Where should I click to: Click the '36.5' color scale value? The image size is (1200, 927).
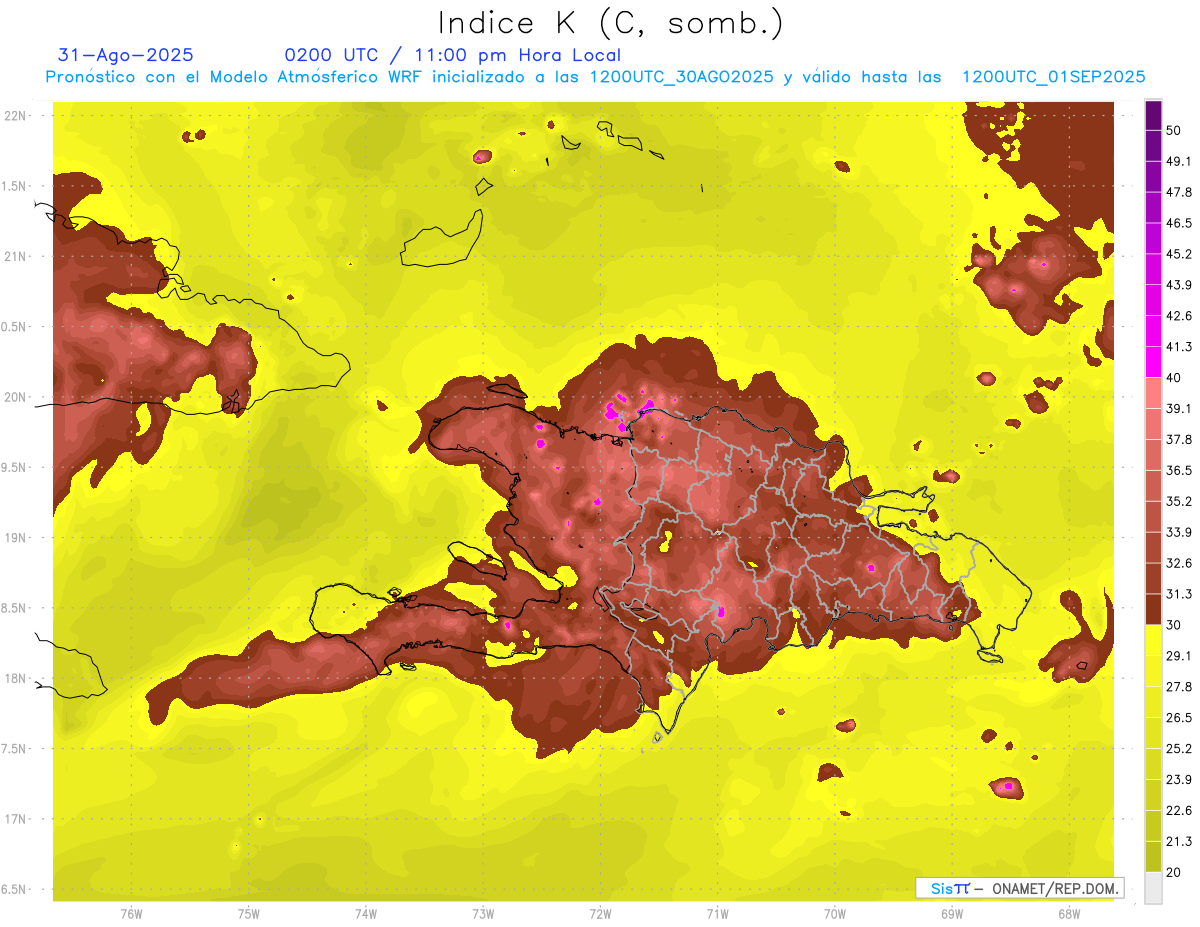1179,470
